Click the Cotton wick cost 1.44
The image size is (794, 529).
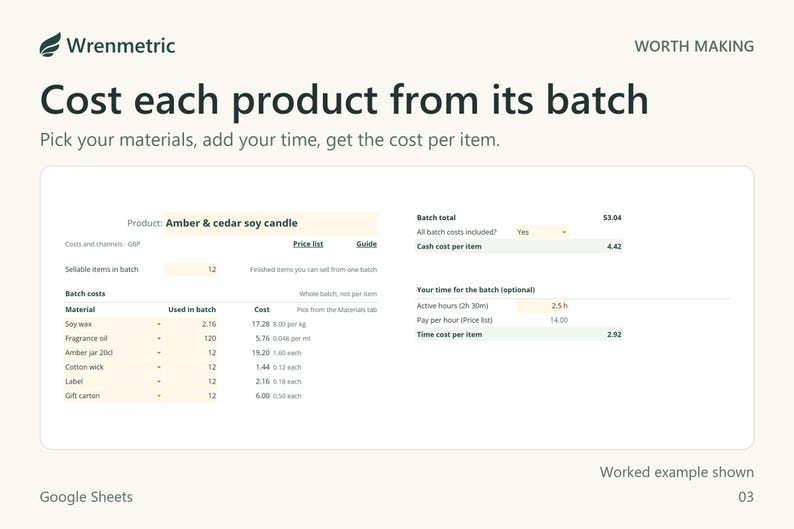click(262, 367)
